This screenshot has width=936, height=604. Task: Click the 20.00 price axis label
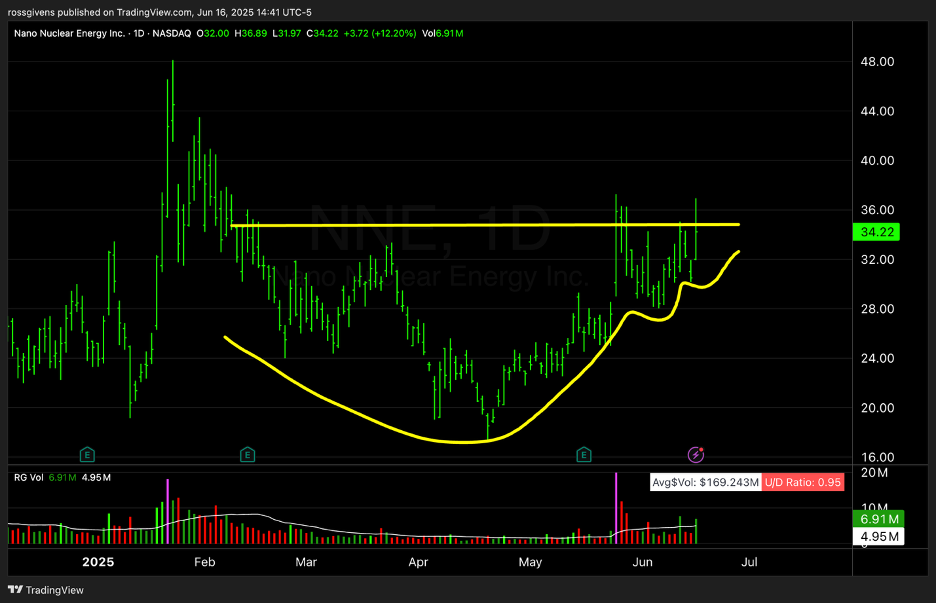[x=877, y=408]
